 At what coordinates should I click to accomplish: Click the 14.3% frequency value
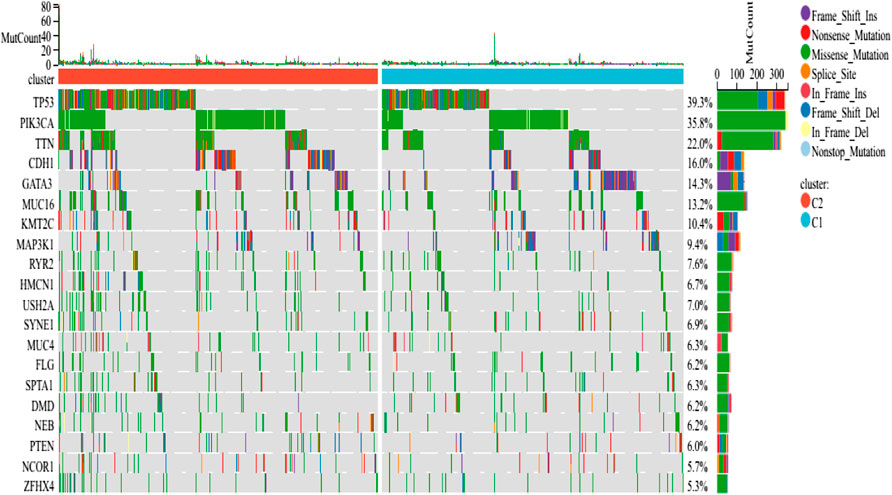700,184
